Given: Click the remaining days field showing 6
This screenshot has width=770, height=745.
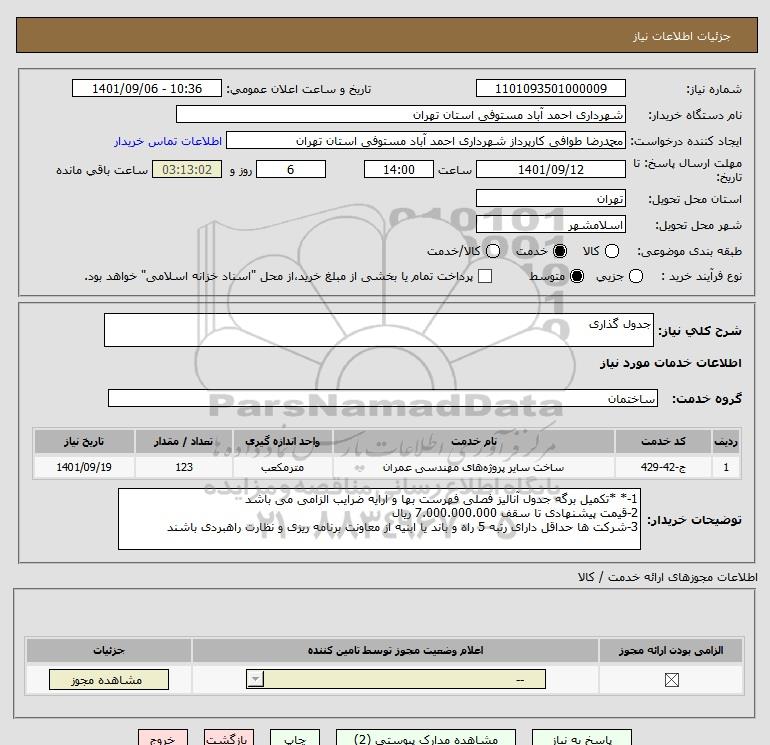Looking at the screenshot, I should (291, 169).
